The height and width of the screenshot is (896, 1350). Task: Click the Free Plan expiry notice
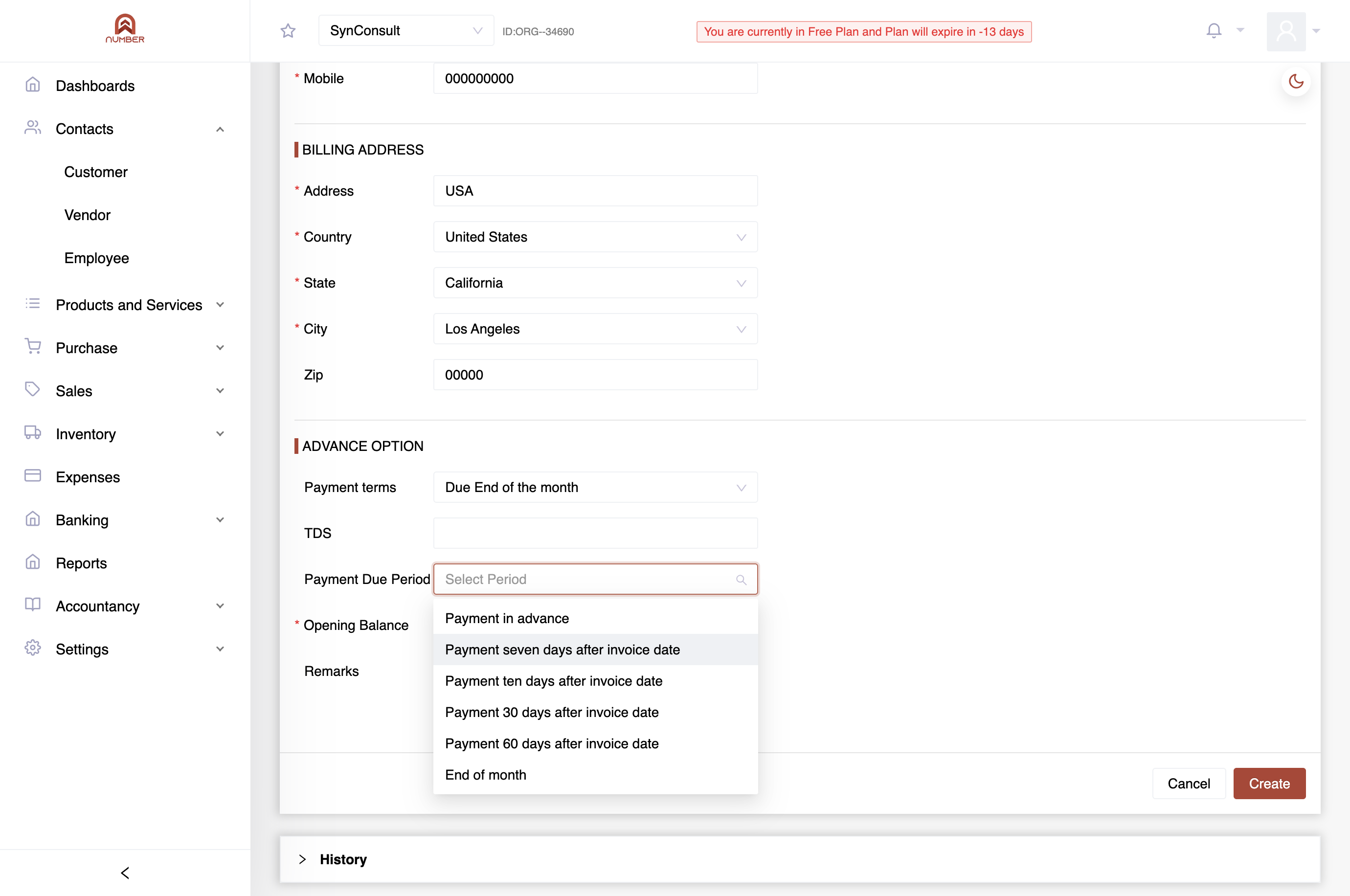[864, 32]
